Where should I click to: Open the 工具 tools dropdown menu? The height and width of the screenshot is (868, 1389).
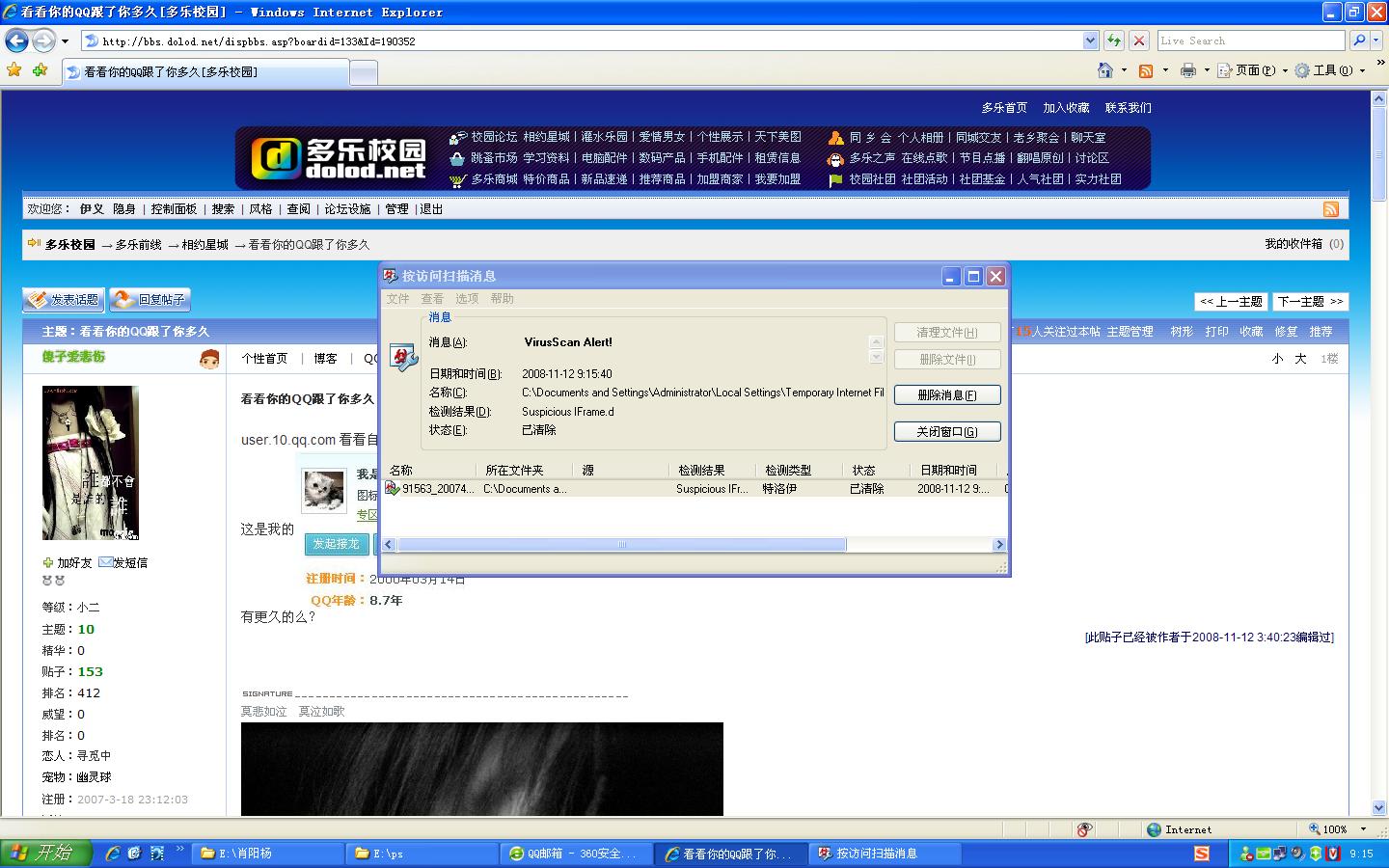click(x=1331, y=70)
